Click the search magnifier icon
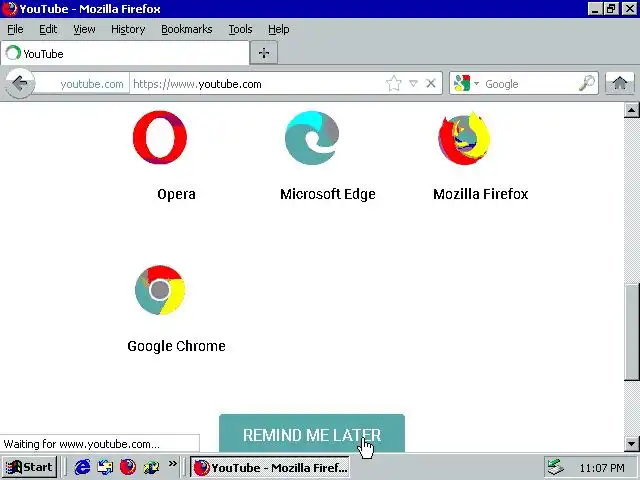Image resolution: width=640 pixels, height=480 pixels. [x=587, y=83]
